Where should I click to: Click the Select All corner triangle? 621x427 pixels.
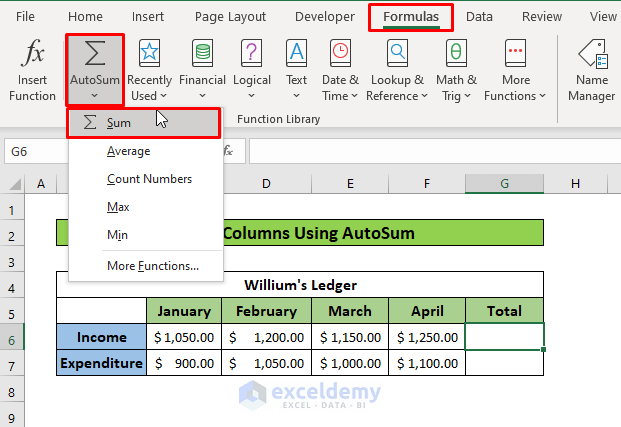(15, 184)
